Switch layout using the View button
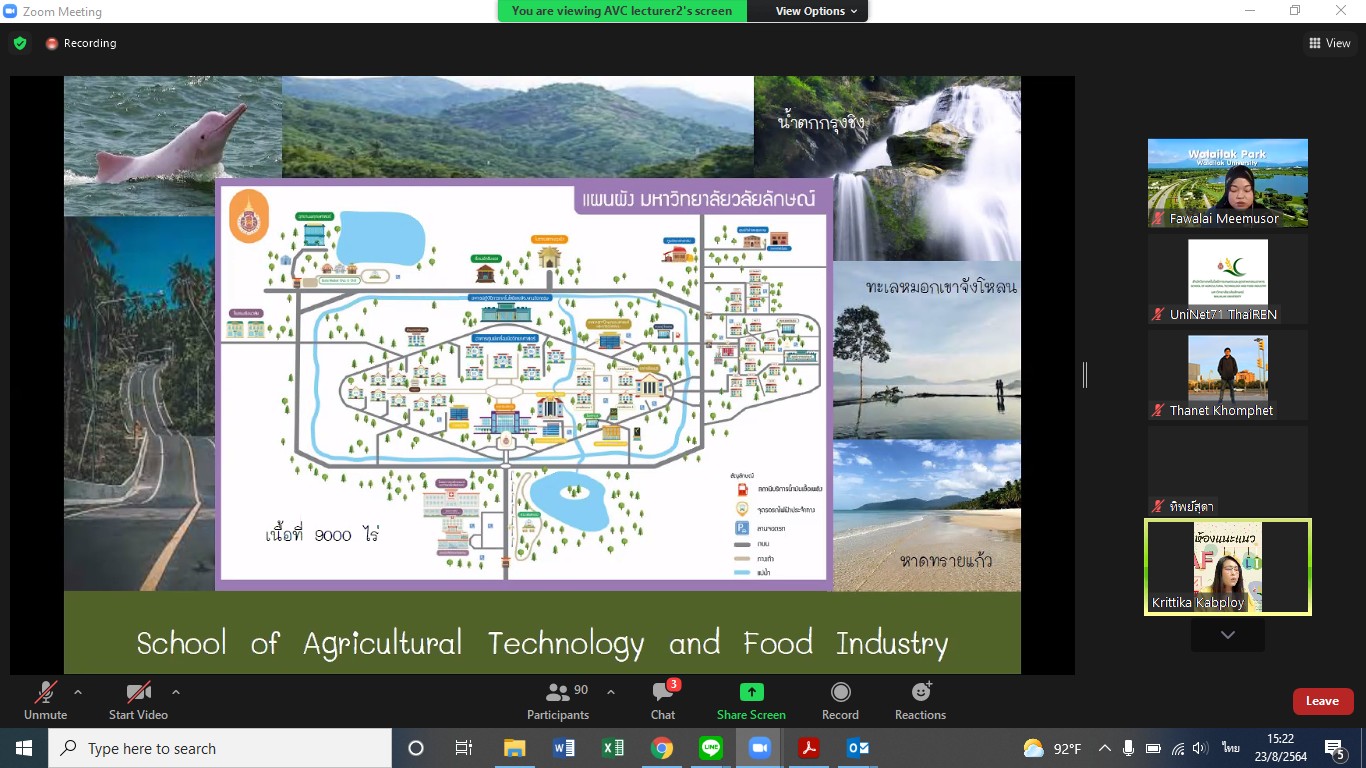 1330,43
